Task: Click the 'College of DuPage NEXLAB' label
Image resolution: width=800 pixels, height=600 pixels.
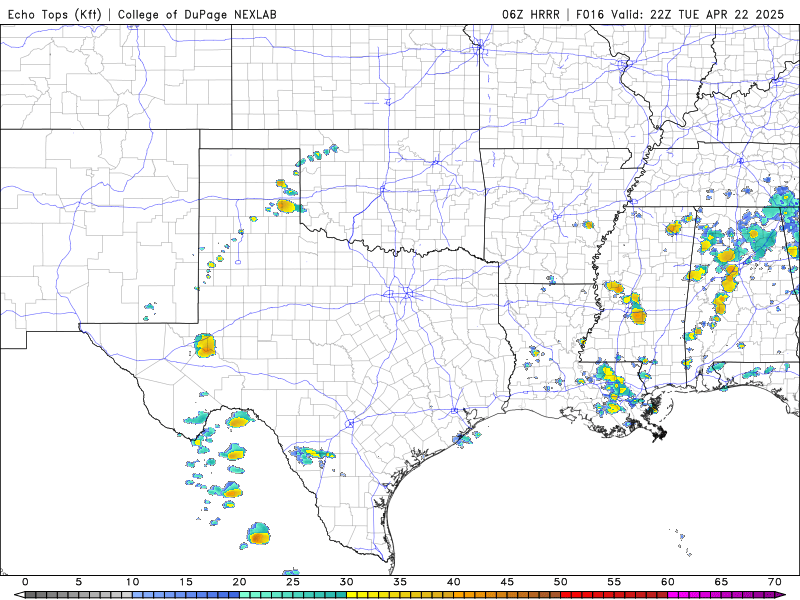Action: pos(197,14)
